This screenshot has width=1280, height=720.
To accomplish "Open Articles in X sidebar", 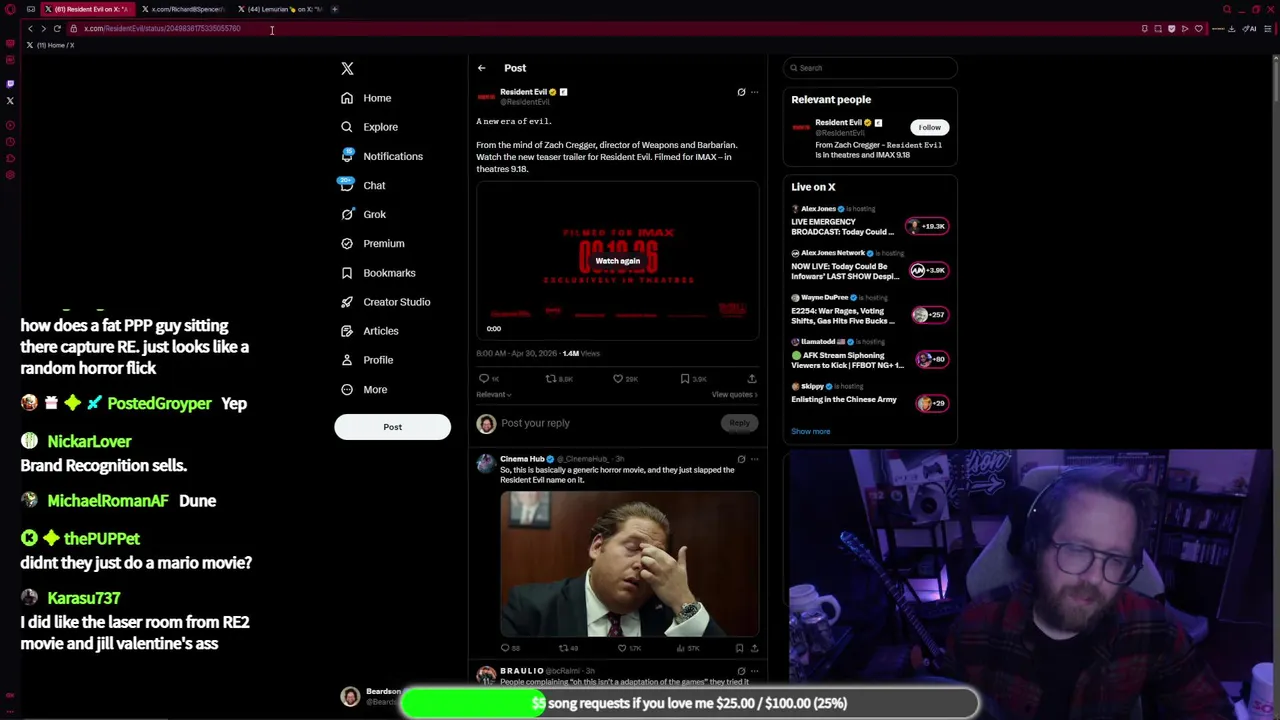I will point(369,330).
